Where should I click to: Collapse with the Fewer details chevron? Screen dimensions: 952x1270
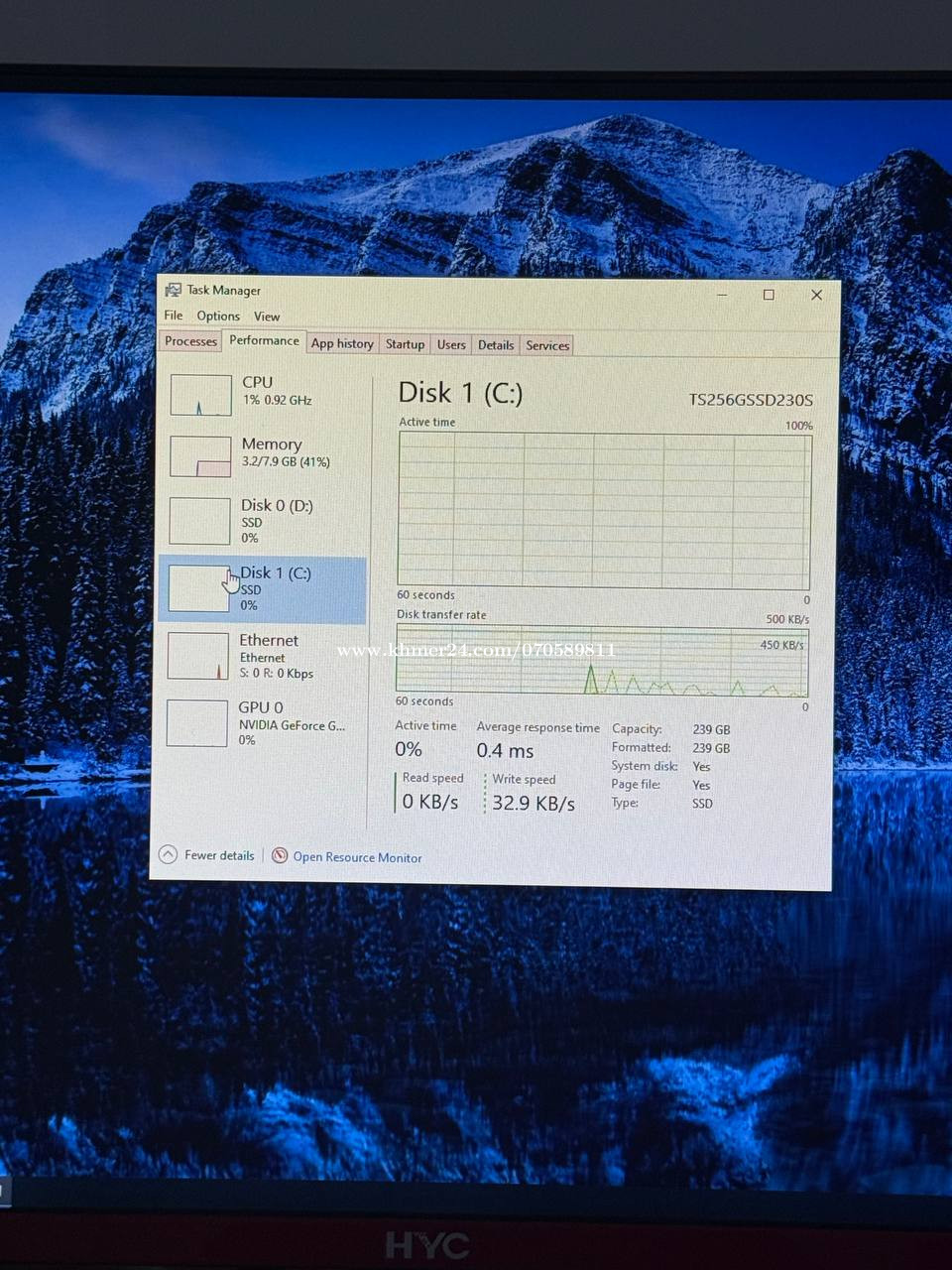tap(169, 855)
